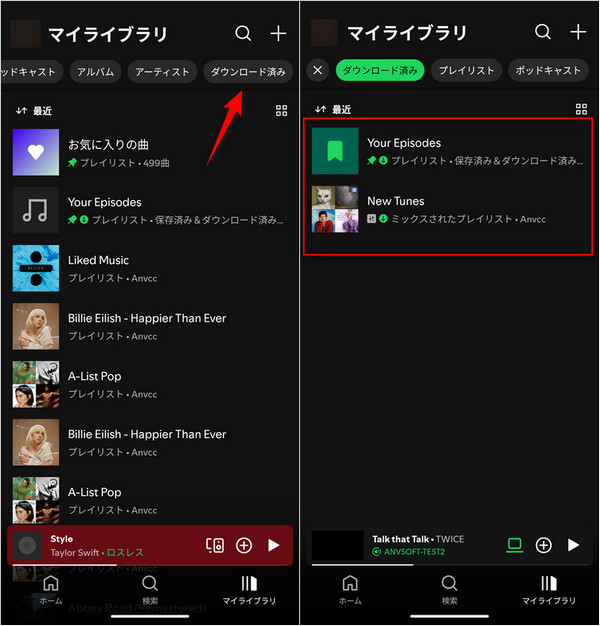Deselect the green ダウンロード済み chip on right screen
Screen dimensions: 600x626
pyautogui.click(x=380, y=70)
